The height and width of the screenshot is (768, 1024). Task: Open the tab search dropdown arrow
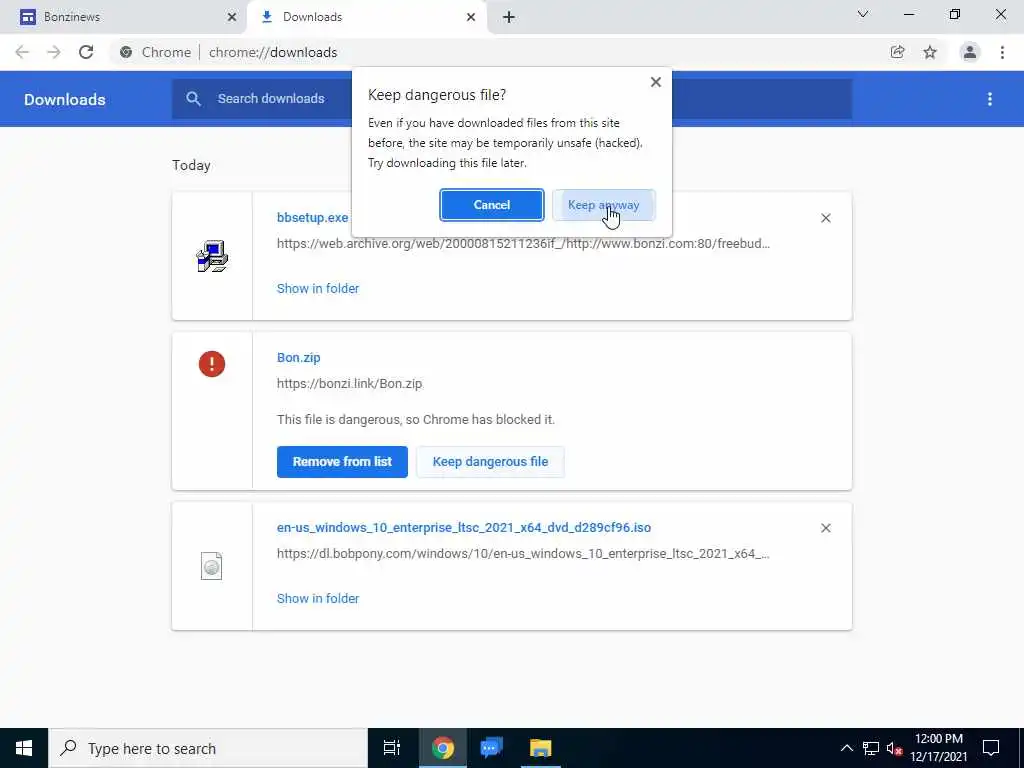click(863, 14)
